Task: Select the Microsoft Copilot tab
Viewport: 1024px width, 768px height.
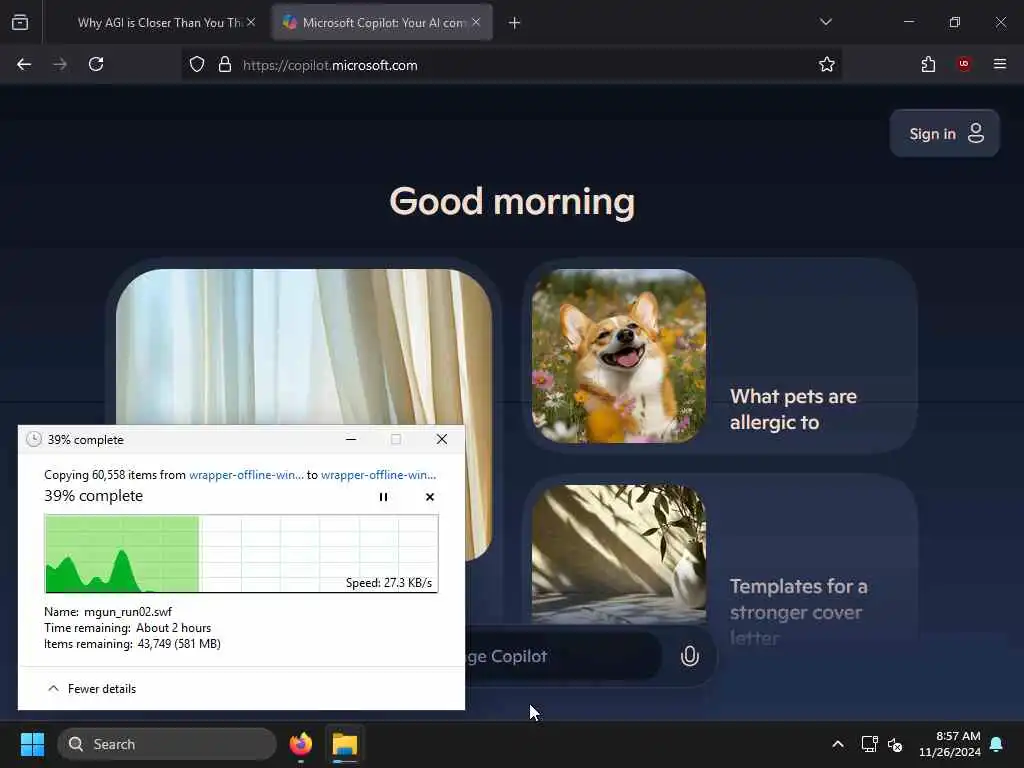Action: click(x=383, y=23)
